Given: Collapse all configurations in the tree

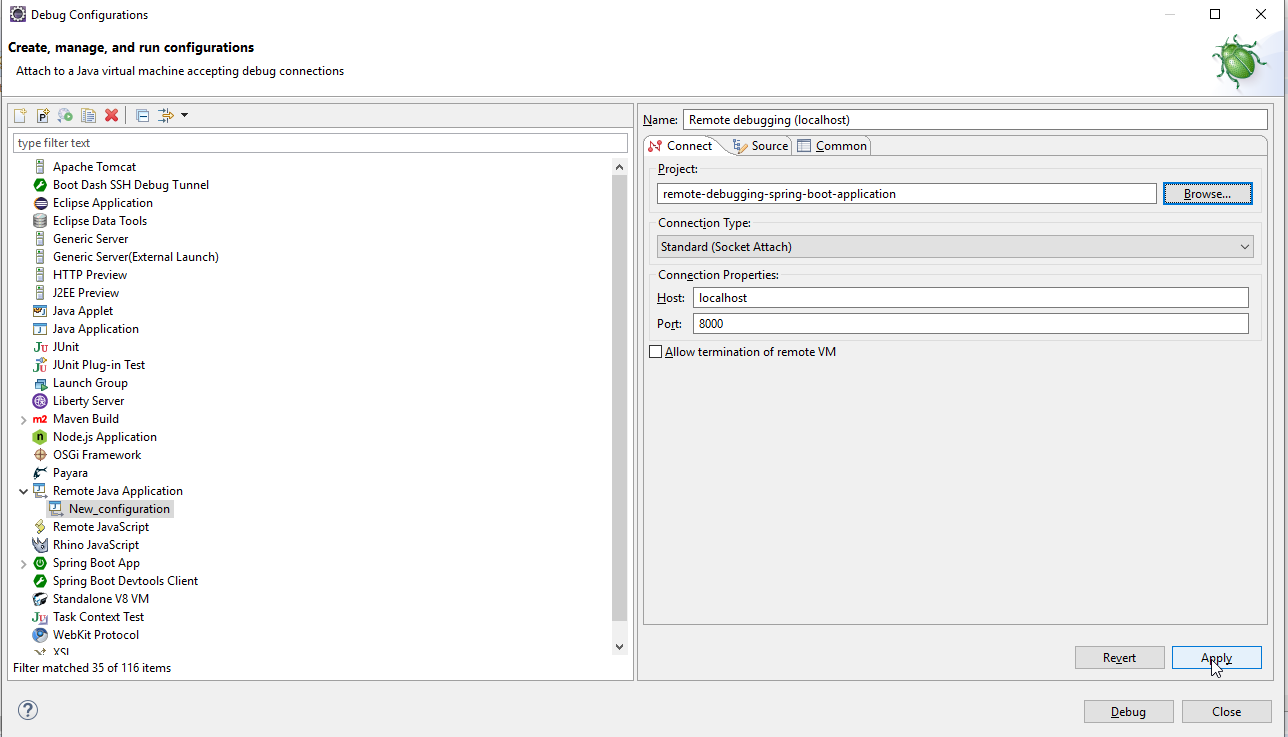Looking at the screenshot, I should coord(142,115).
